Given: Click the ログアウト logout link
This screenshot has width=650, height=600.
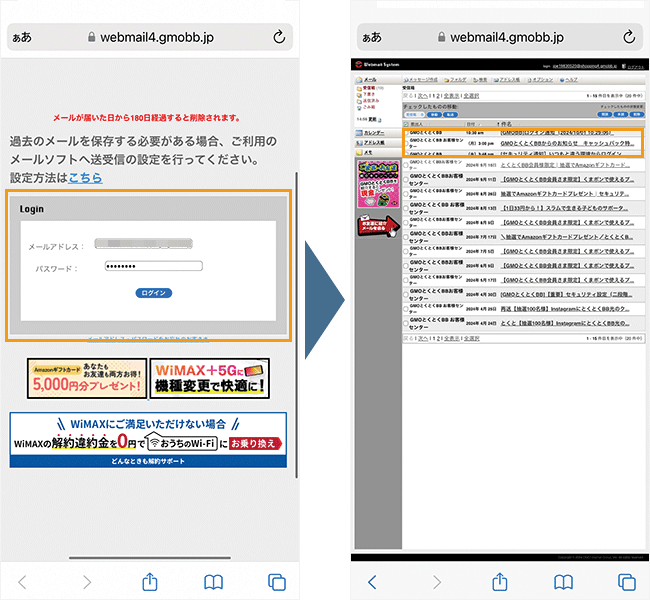Looking at the screenshot, I should pos(635,66).
